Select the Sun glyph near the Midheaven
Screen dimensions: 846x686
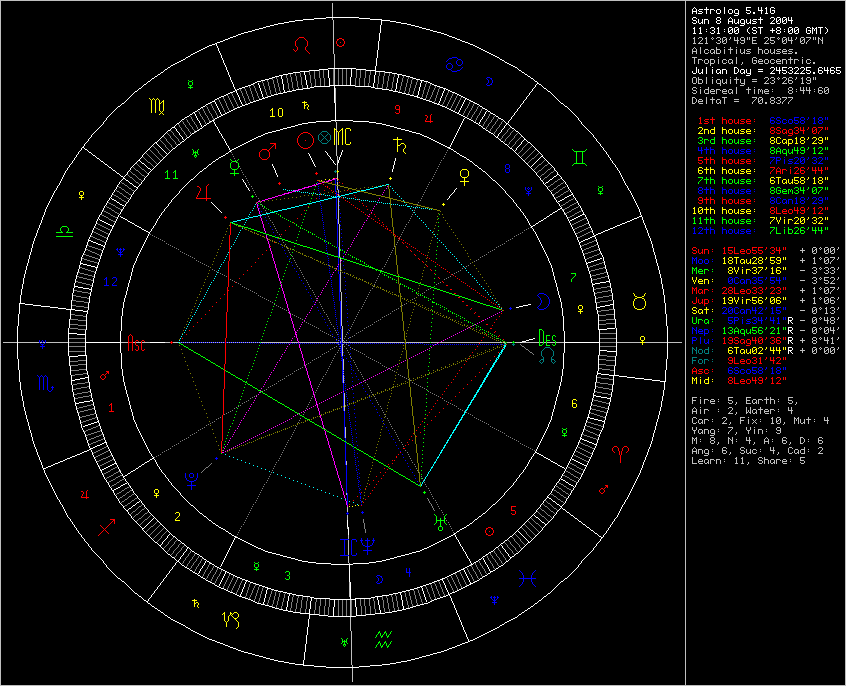click(x=305, y=140)
